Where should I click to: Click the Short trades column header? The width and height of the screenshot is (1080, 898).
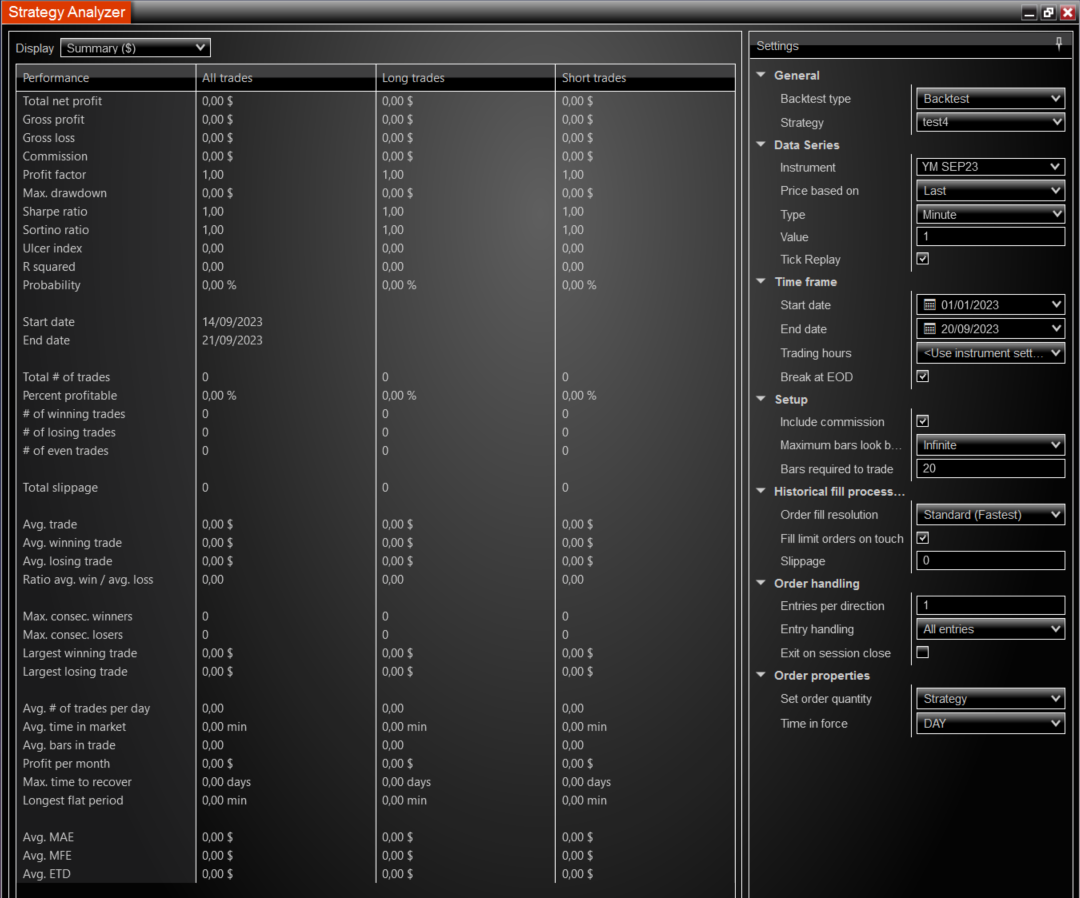(645, 78)
